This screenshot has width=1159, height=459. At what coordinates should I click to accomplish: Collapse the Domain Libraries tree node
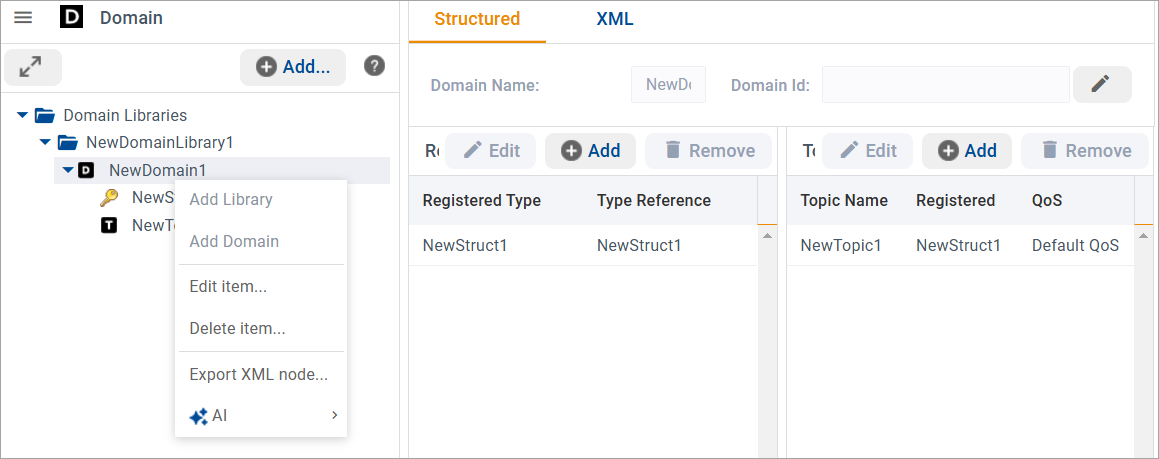[22, 116]
